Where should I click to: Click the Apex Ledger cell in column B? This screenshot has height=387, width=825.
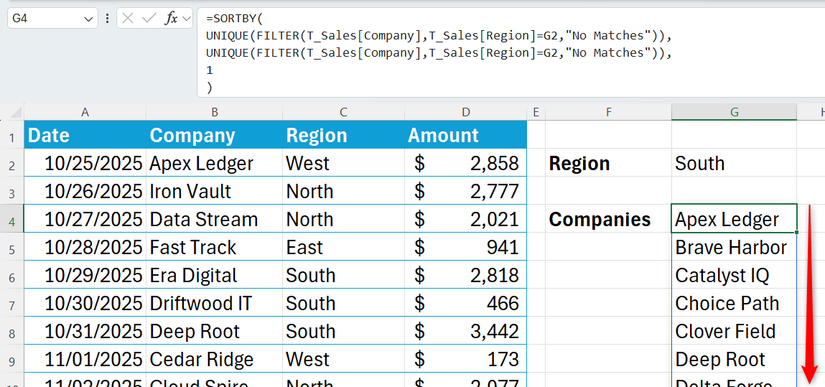[x=214, y=163]
